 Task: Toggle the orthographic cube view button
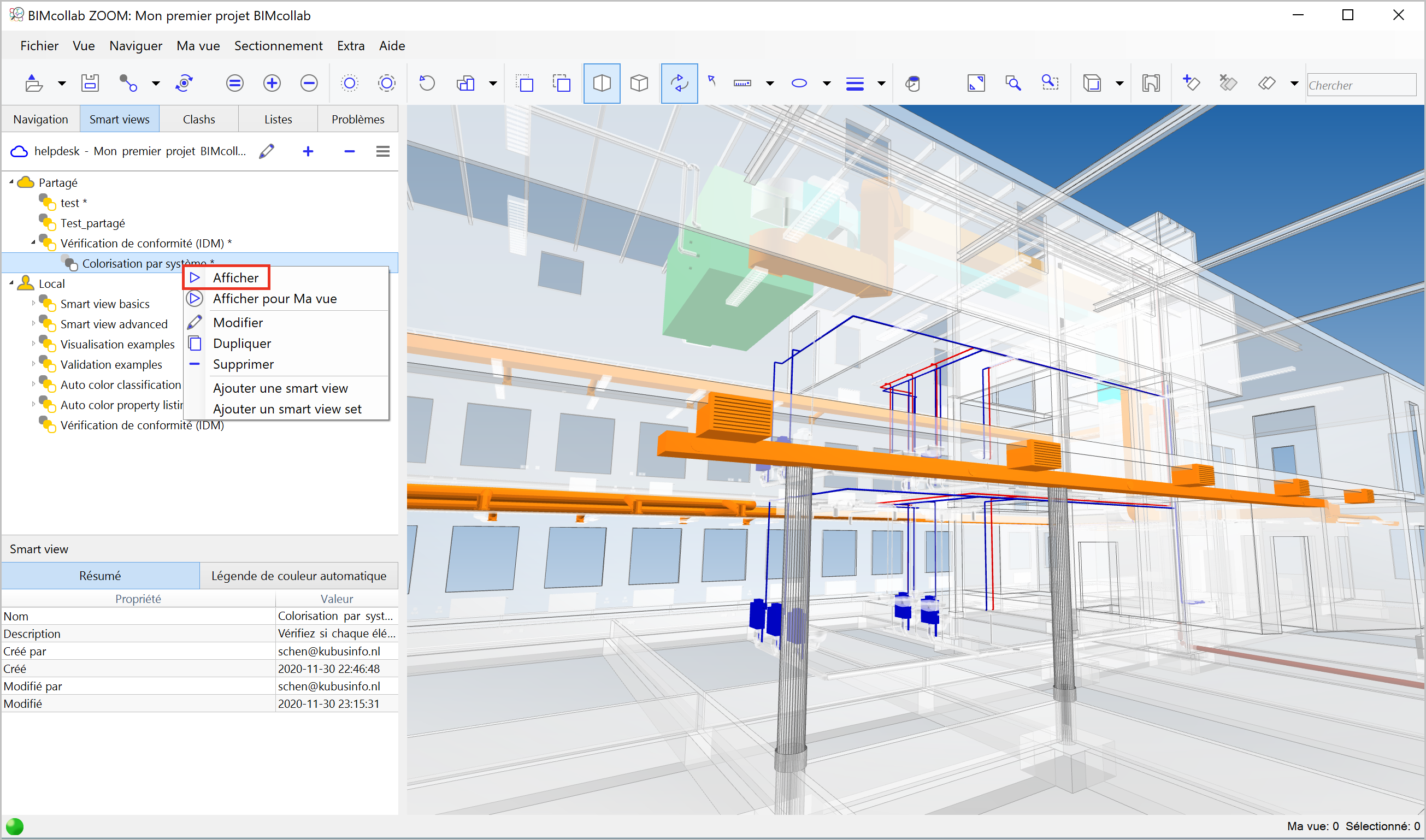tap(639, 83)
